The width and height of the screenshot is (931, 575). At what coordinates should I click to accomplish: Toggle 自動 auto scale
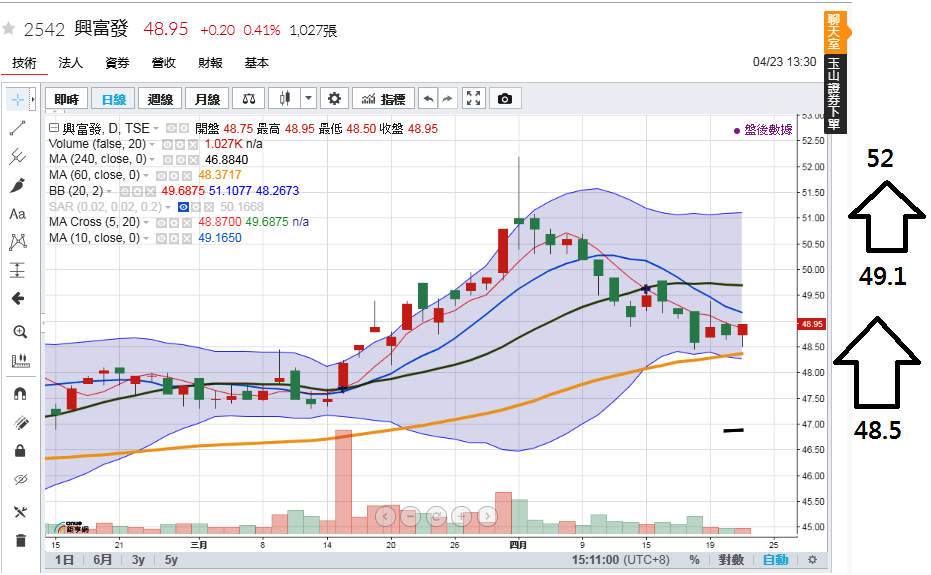coord(775,560)
